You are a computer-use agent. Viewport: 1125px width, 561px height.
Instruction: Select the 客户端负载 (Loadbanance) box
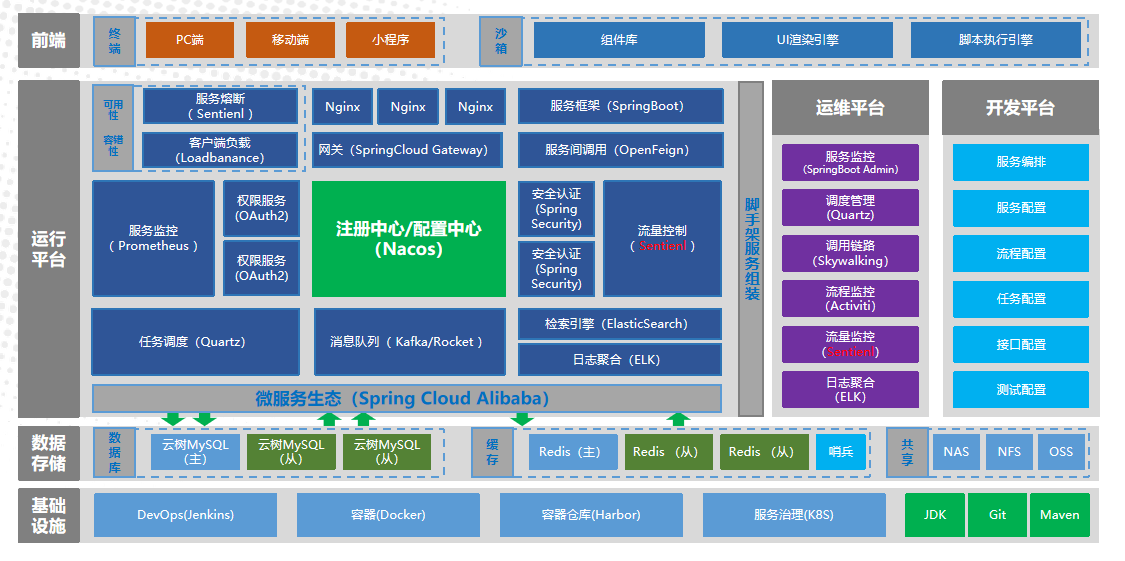click(220, 150)
